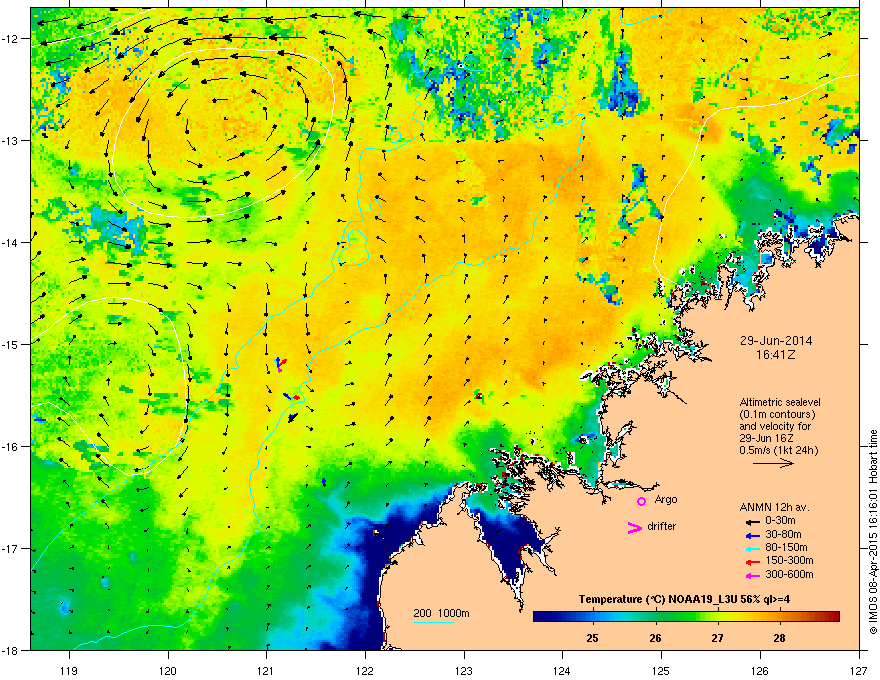Click the latitude axis label -12
The image size is (880, 680).
pyautogui.click(x=12, y=39)
